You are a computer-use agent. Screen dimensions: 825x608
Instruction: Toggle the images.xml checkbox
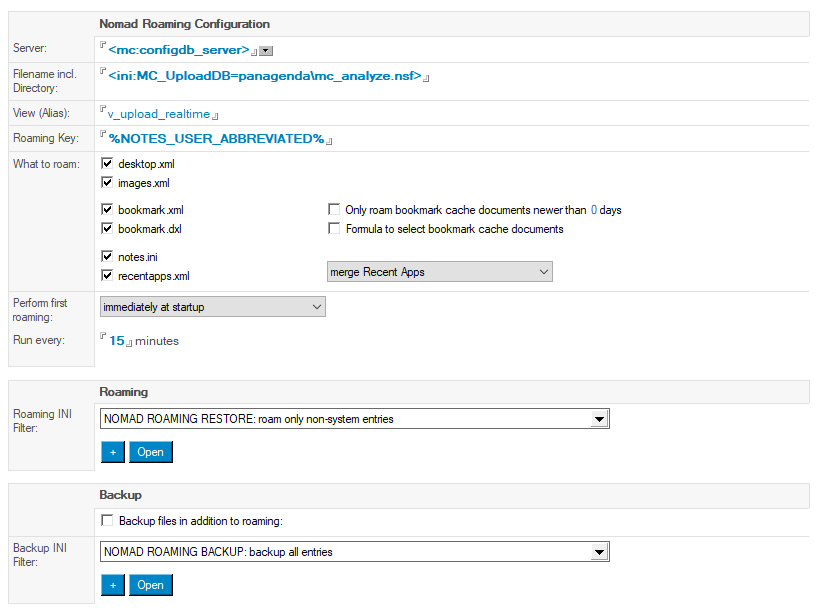click(x=108, y=183)
